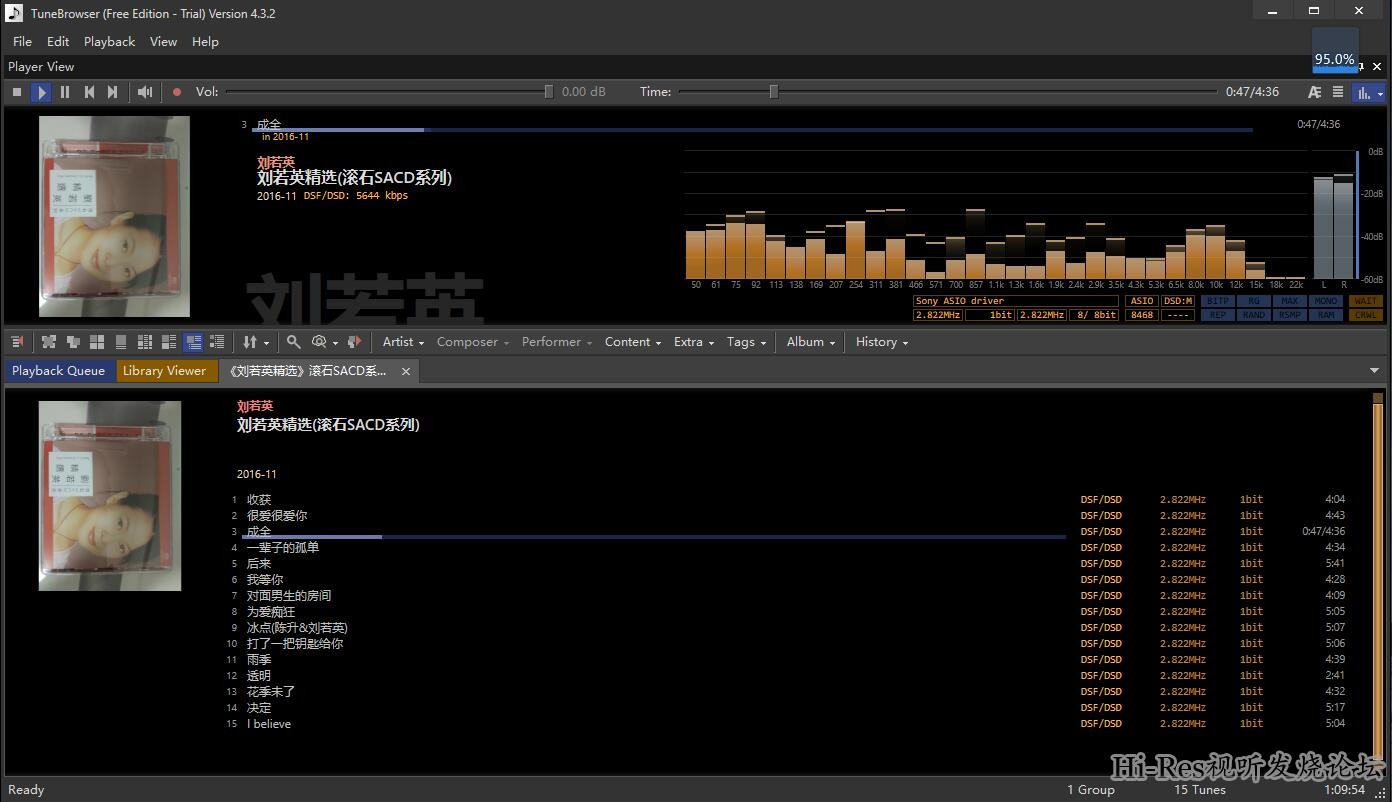Open the search filter dropdown arrow
The image size is (1392, 802).
point(335,343)
